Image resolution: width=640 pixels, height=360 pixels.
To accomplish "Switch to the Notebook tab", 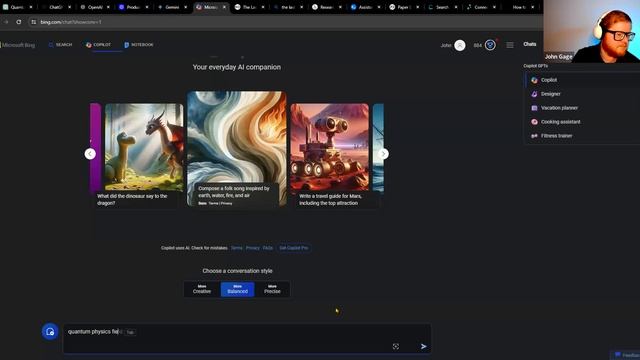I will click(x=139, y=45).
